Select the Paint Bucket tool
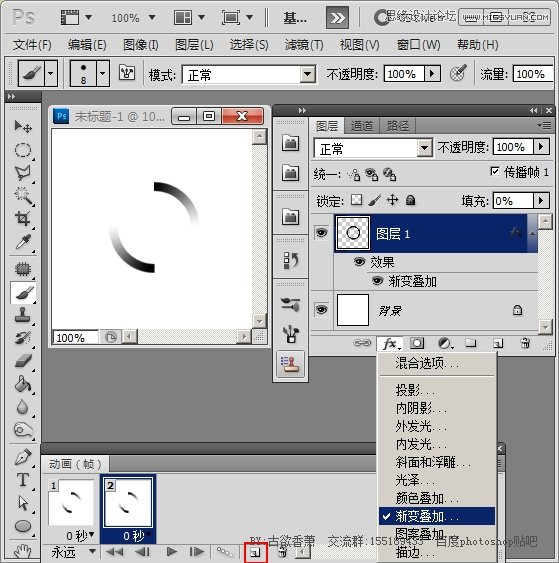Image resolution: width=559 pixels, height=563 pixels. click(x=23, y=384)
